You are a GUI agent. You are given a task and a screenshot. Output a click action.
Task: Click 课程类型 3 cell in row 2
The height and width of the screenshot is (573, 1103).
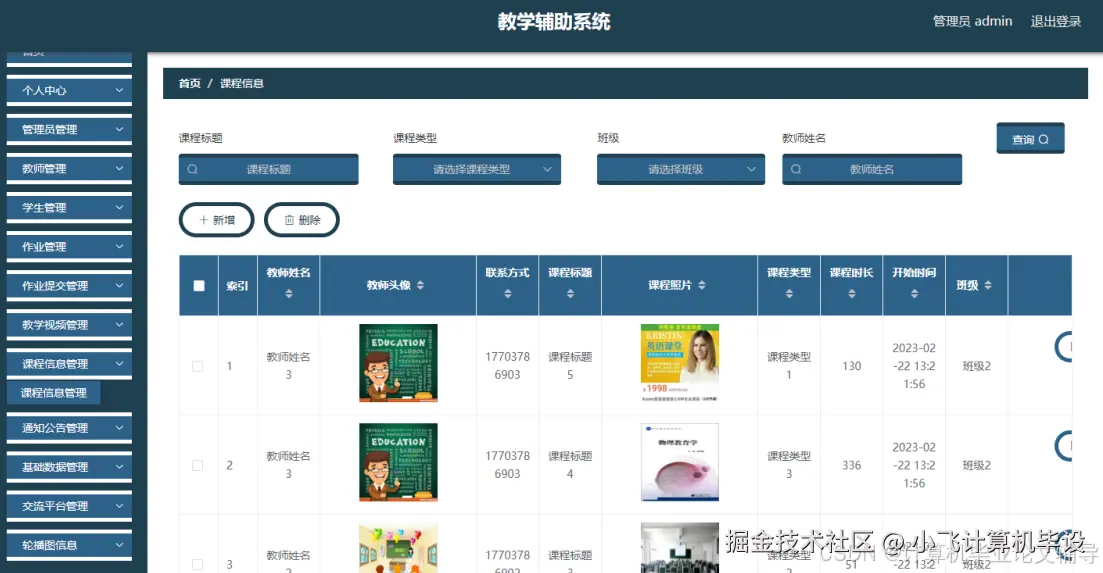[x=789, y=465]
